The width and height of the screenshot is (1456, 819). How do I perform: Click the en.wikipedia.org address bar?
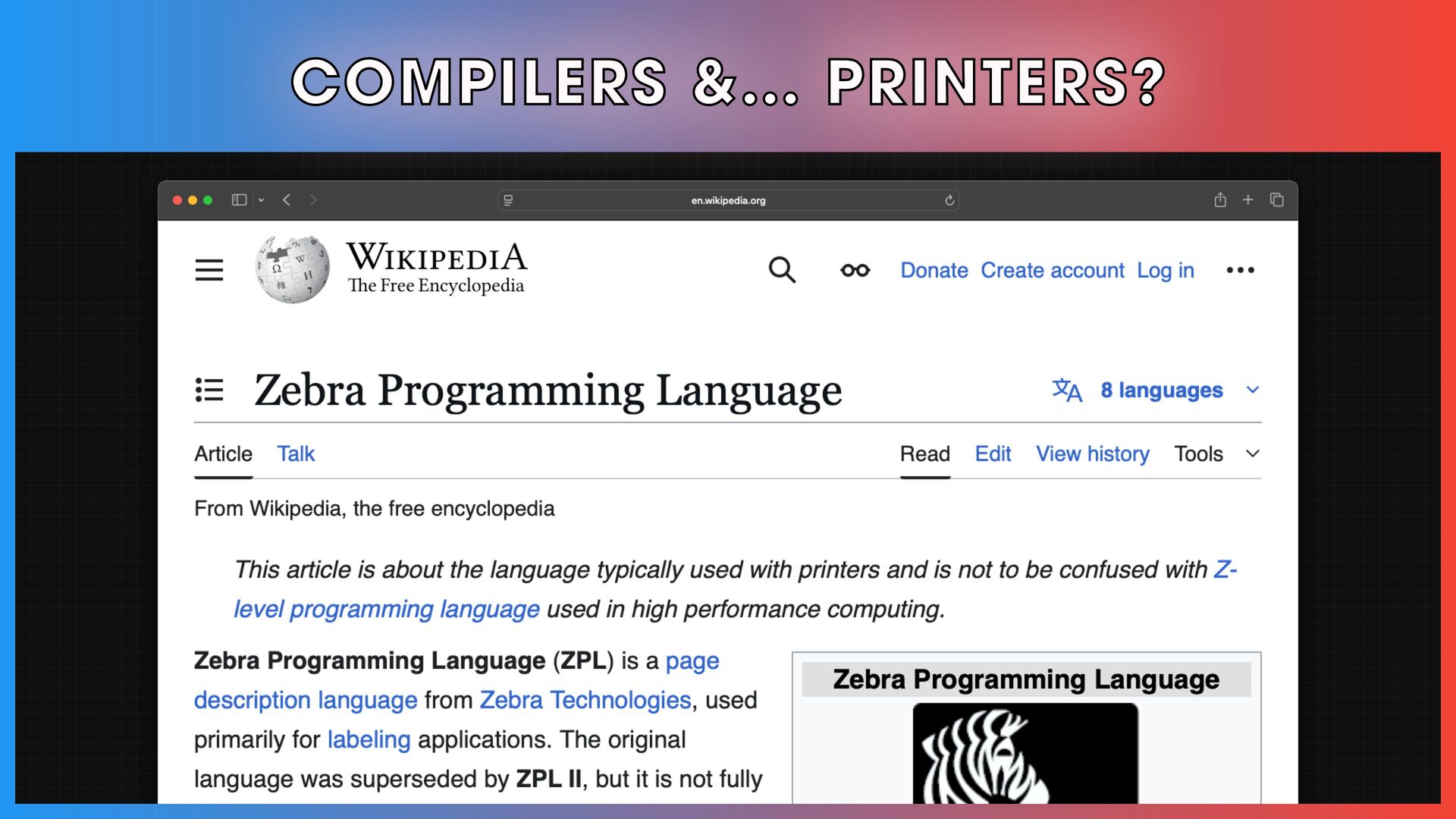click(x=728, y=200)
